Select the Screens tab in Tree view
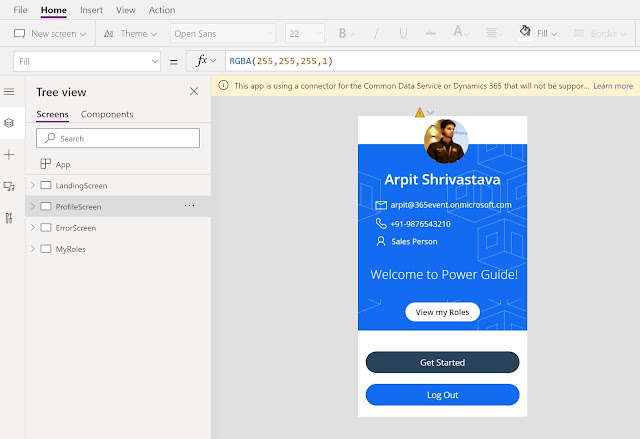Screen dimensions: 640x439 [x=52, y=114]
